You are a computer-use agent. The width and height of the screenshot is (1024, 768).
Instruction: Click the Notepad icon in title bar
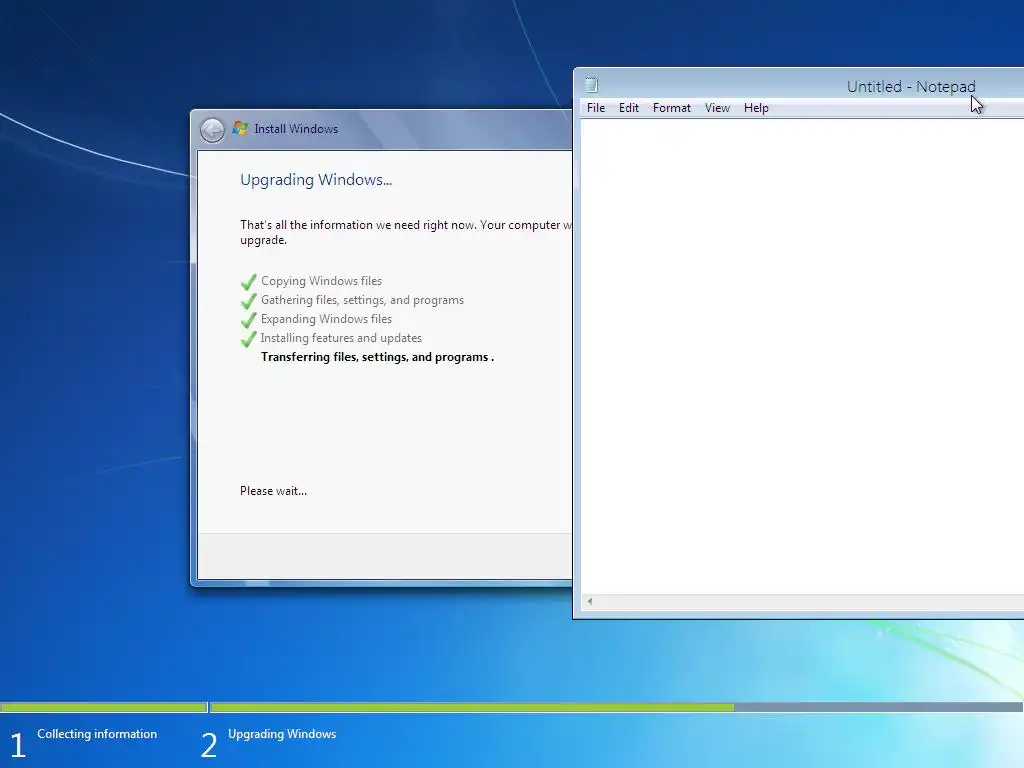(591, 85)
